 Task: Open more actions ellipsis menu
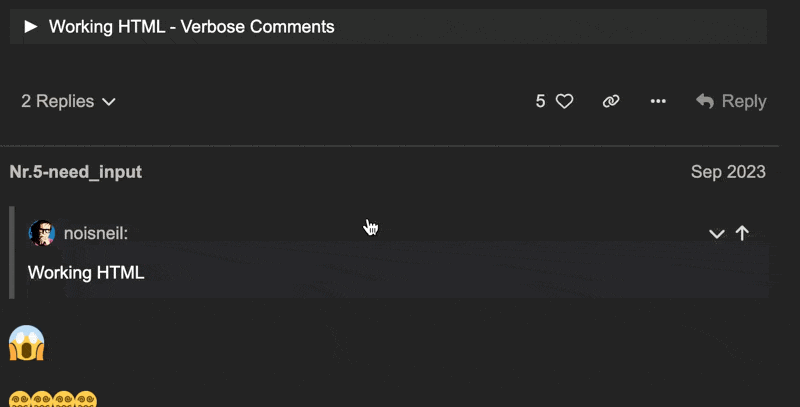click(x=658, y=101)
